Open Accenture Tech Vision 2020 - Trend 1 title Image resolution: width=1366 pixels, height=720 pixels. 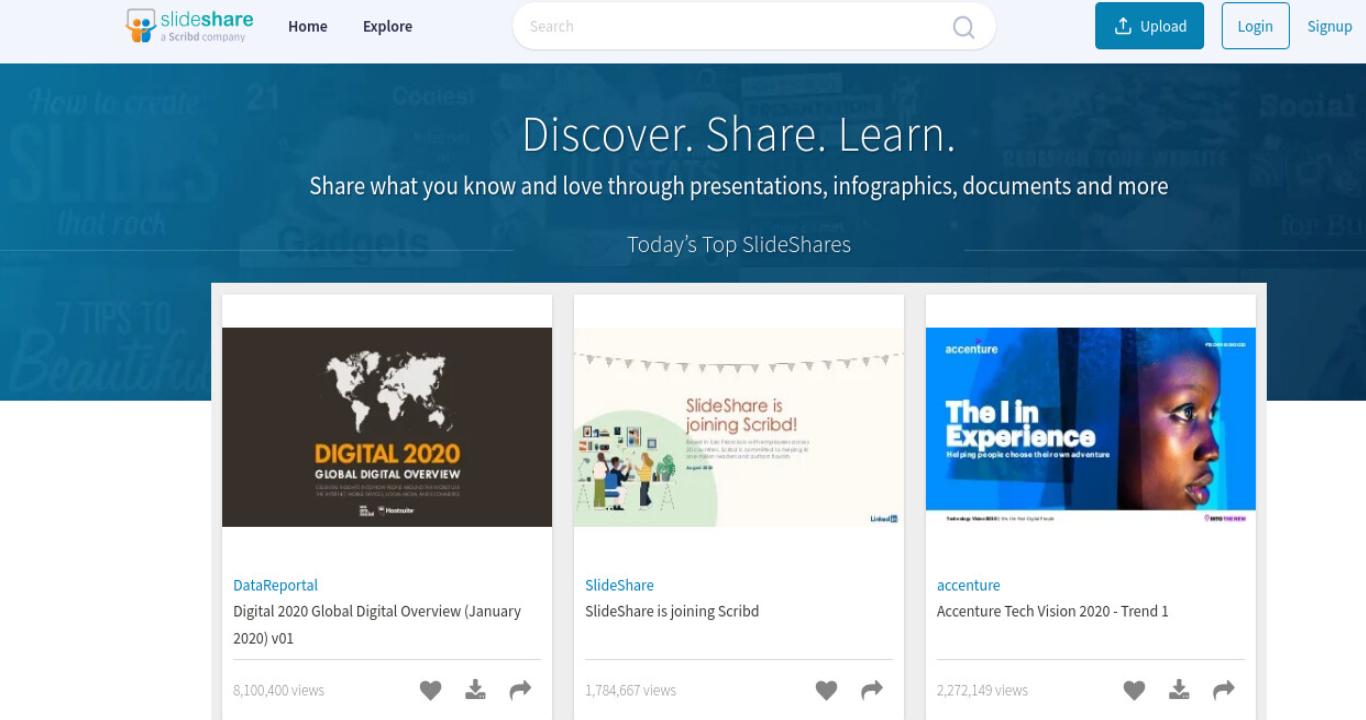click(1053, 611)
